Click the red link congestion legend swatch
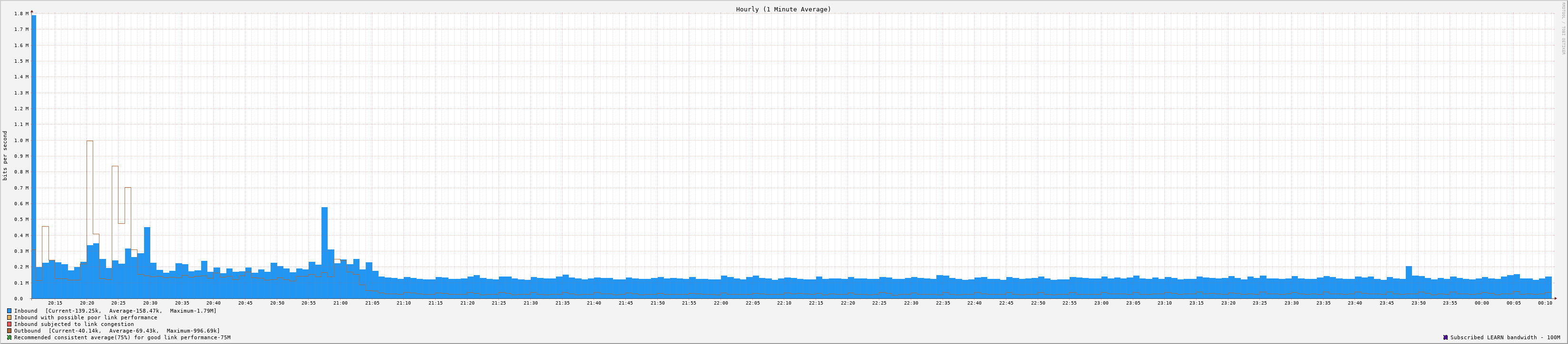 point(9,324)
